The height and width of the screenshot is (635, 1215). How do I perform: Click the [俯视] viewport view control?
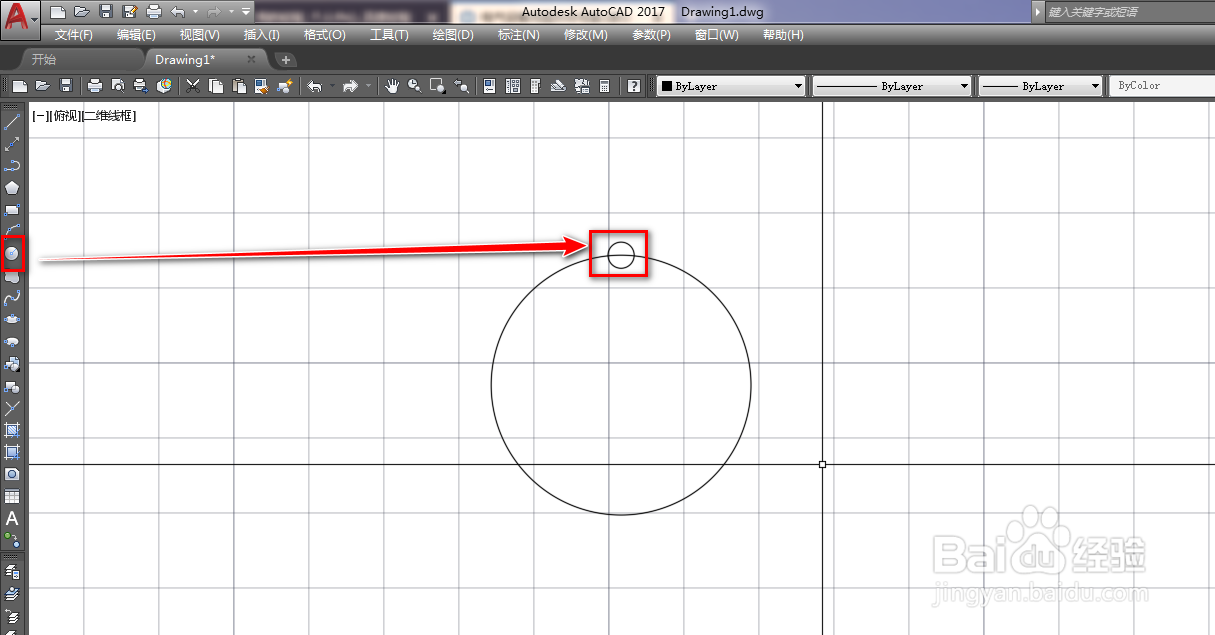point(64,116)
